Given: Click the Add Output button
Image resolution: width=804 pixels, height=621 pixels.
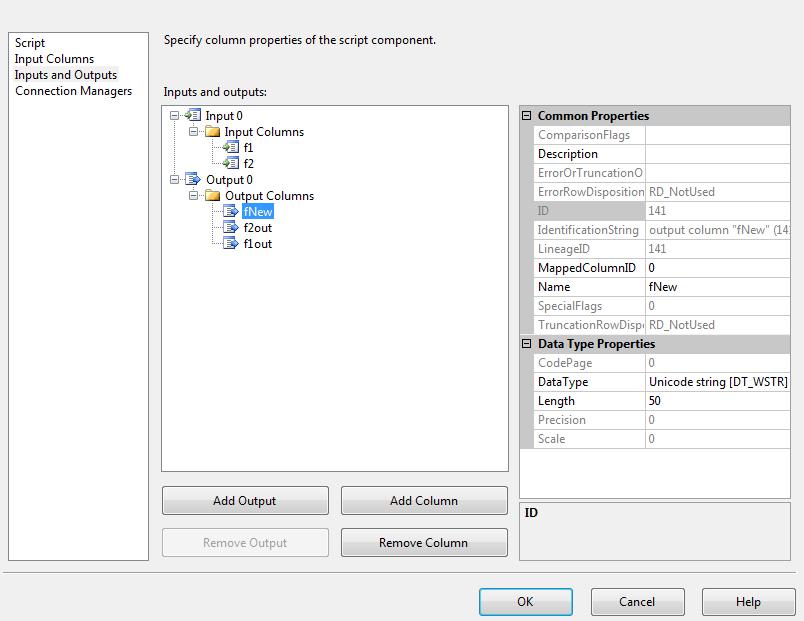Looking at the screenshot, I should (244, 500).
